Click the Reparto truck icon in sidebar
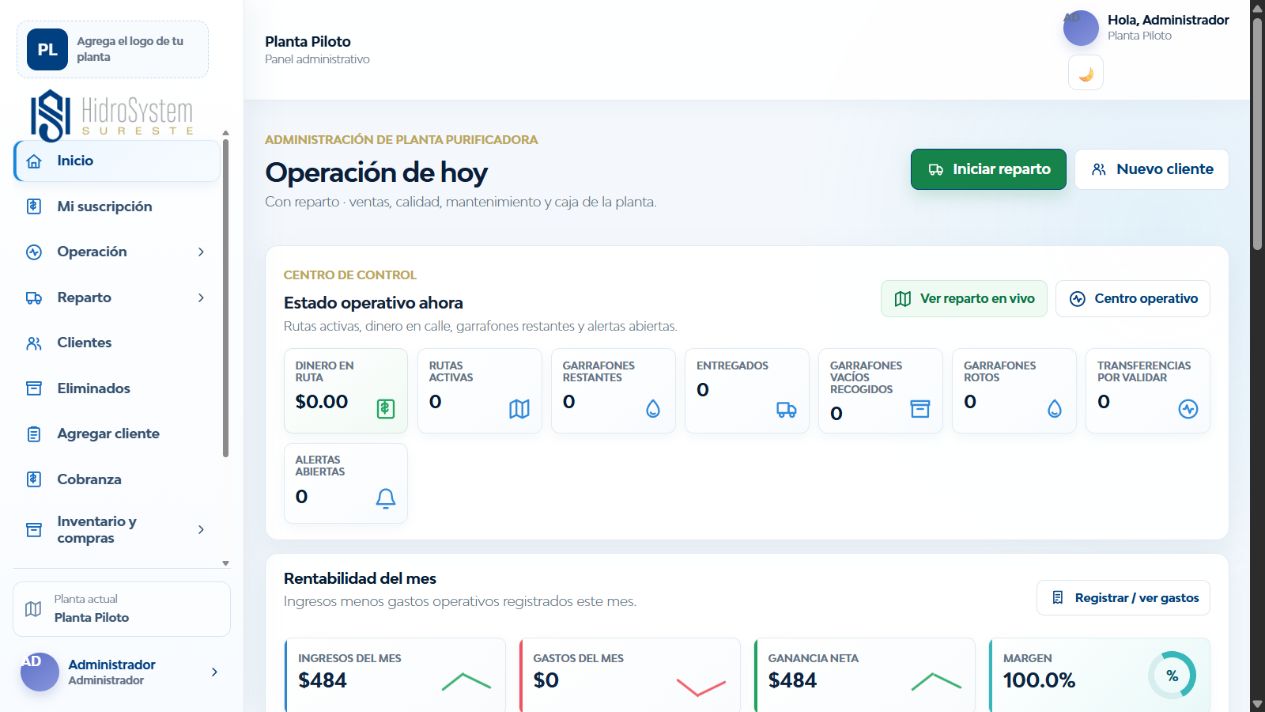This screenshot has width=1265, height=712. (34, 297)
